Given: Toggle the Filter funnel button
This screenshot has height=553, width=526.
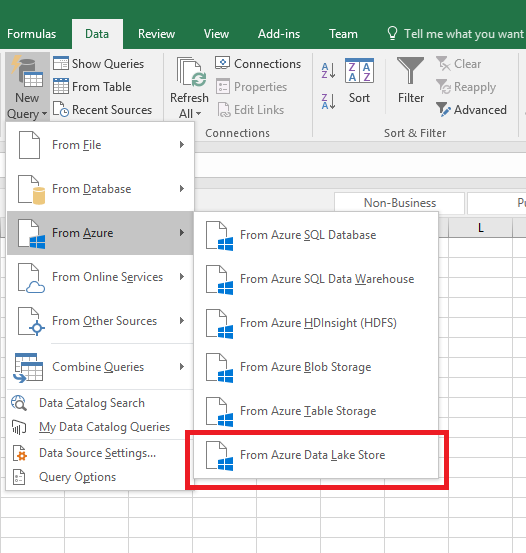Looking at the screenshot, I should point(411,81).
